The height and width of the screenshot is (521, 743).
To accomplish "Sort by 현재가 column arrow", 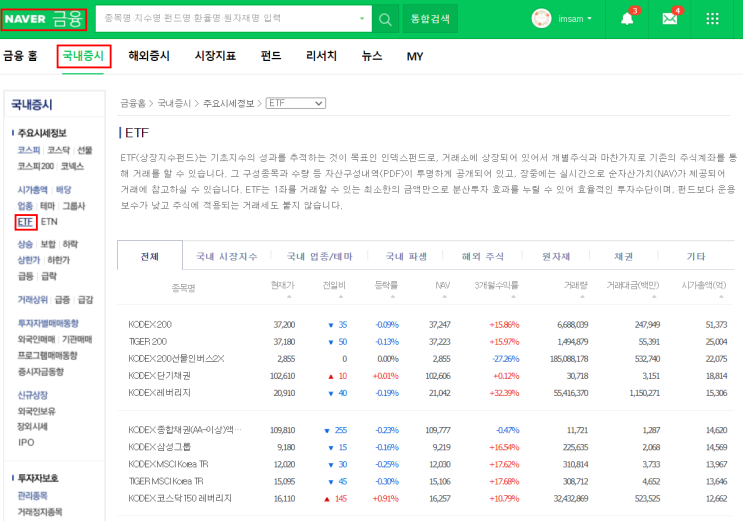I will 289,297.
